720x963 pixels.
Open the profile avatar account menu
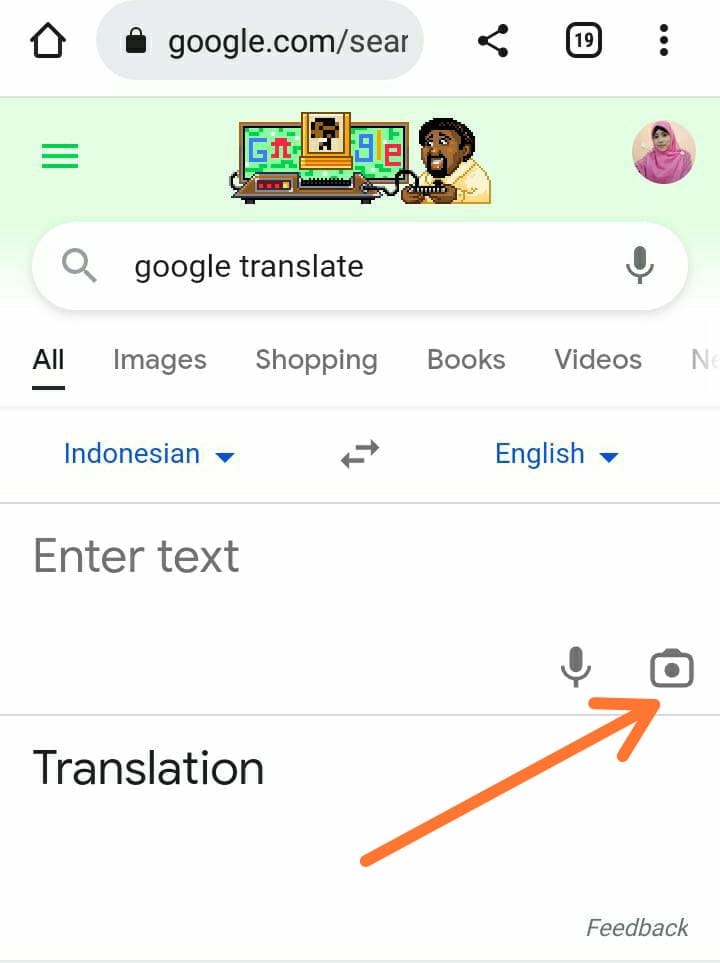click(x=664, y=152)
